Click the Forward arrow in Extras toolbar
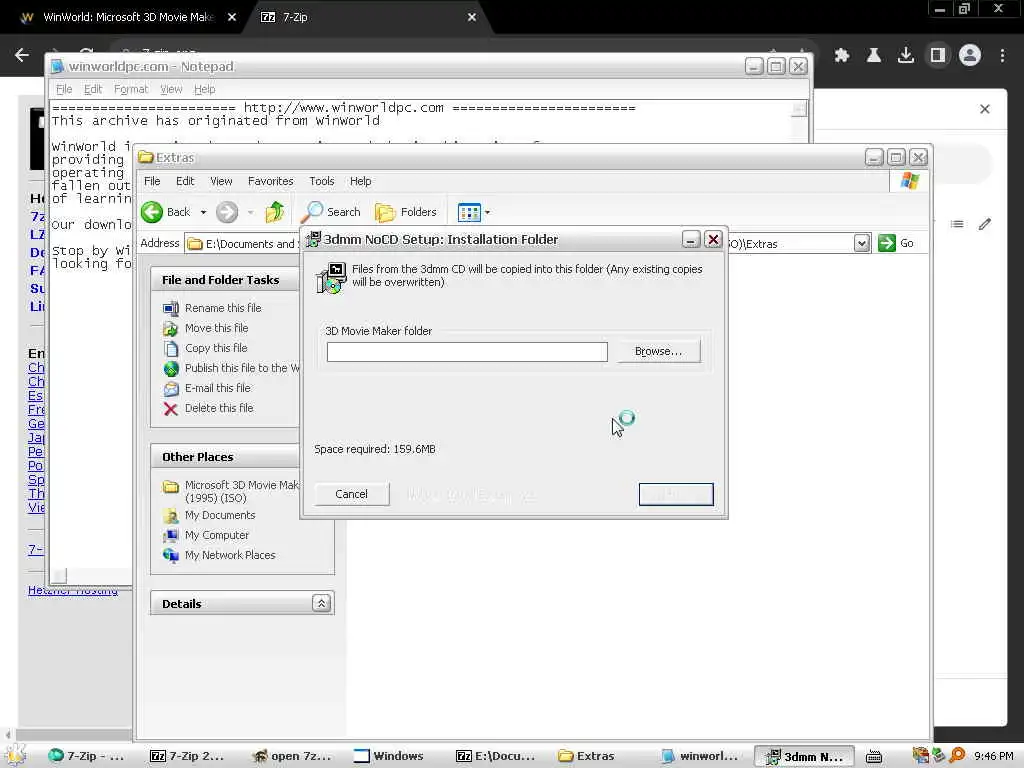This screenshot has height=768, width=1024. (x=227, y=212)
